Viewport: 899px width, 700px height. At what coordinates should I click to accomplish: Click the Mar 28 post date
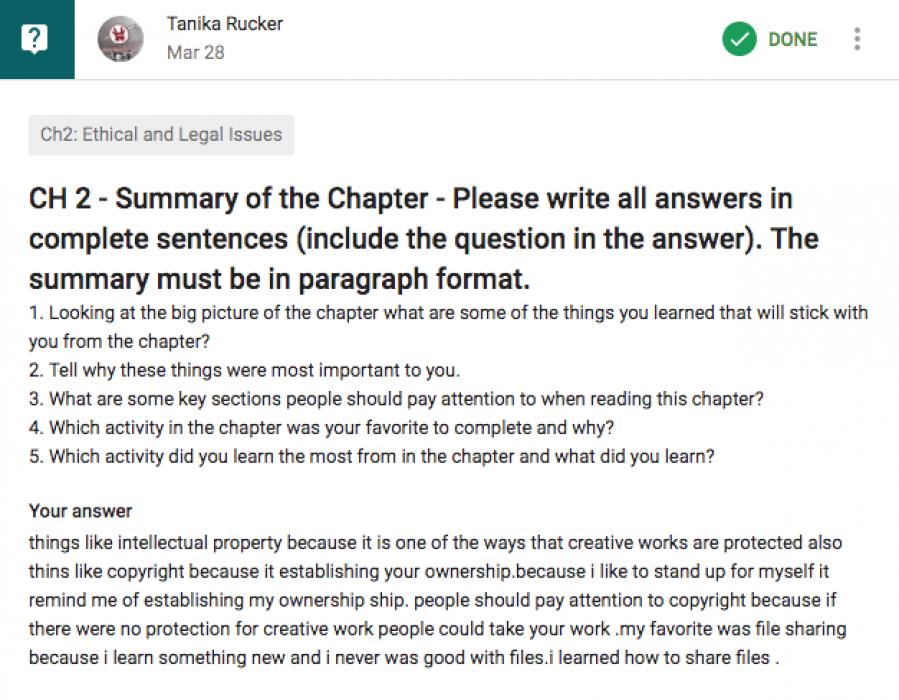[x=195, y=52]
